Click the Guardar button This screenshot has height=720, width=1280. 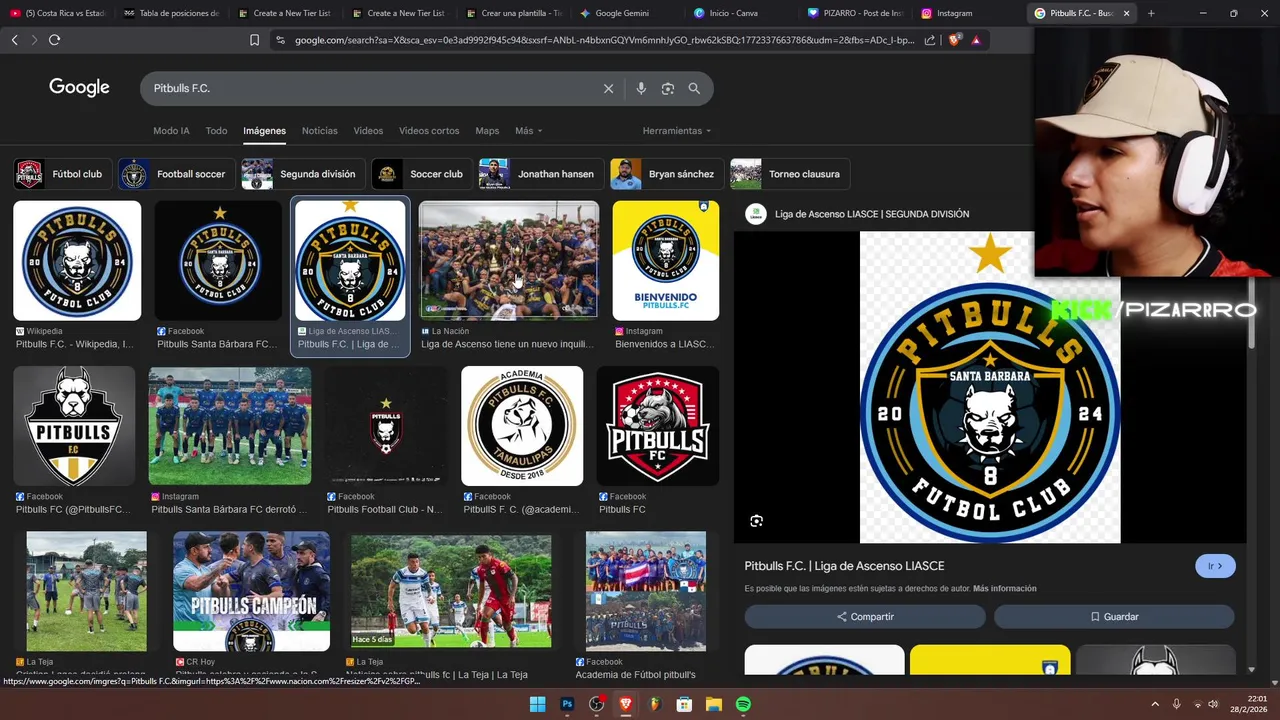1114,617
